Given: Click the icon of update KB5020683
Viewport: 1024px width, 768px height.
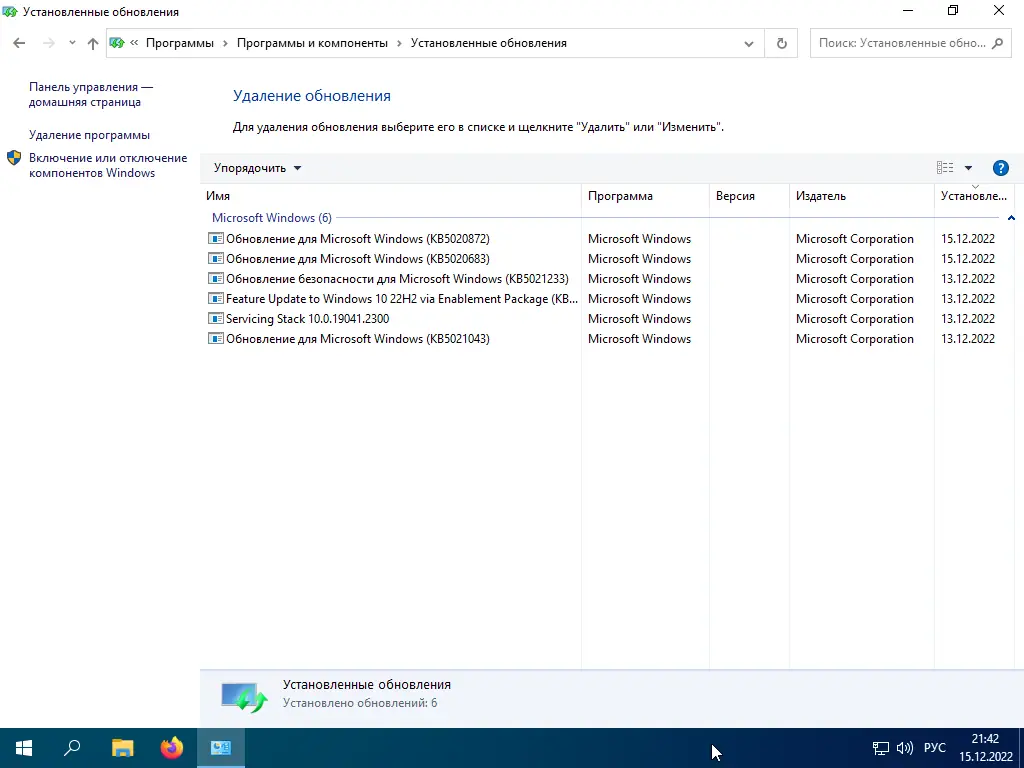Looking at the screenshot, I should (216, 259).
